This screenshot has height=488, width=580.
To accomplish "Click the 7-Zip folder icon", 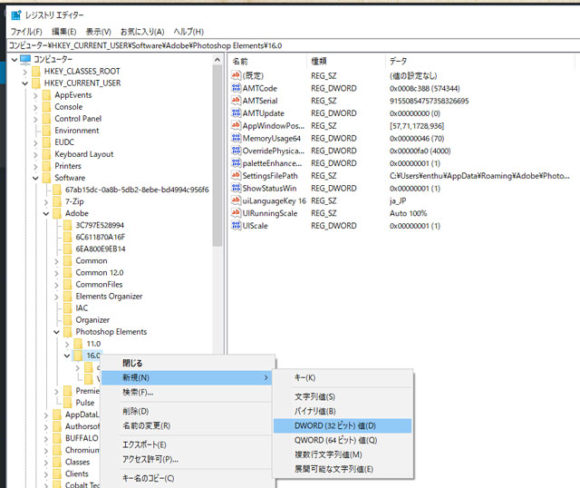I will [57, 201].
